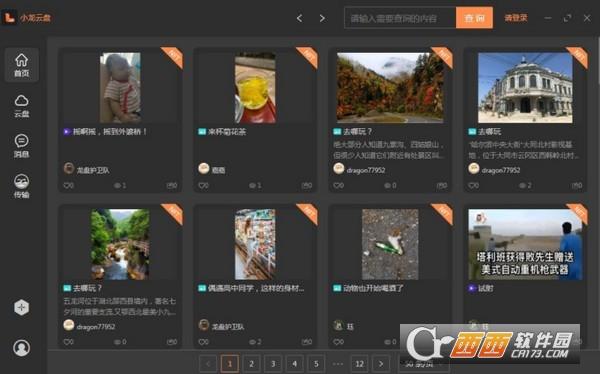600x374 pixels.
Task: Go to page 2 in pagination
Action: click(x=251, y=364)
